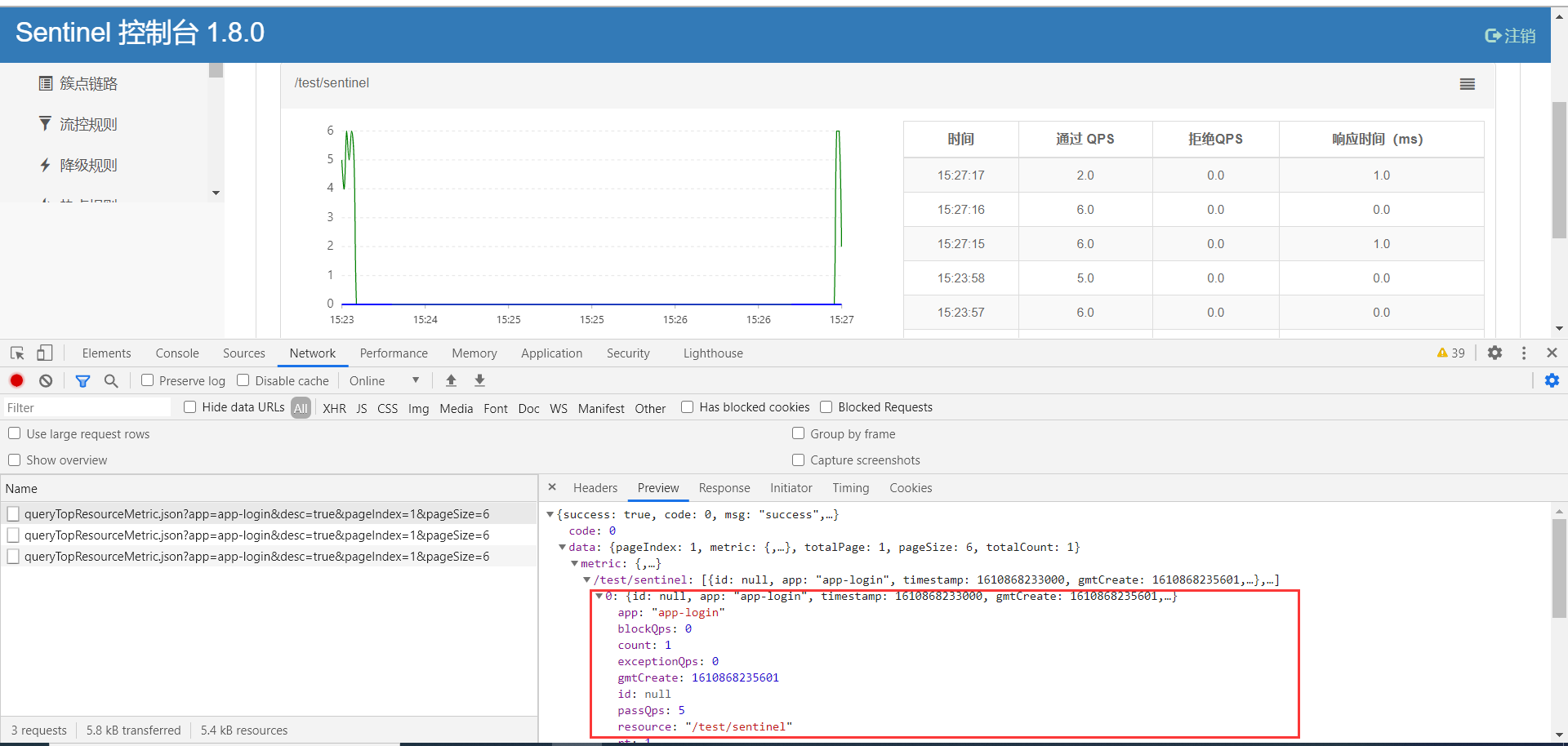Screen dimensions: 1568x746
Task: Open the Headers tab of the request
Action: click(595, 488)
